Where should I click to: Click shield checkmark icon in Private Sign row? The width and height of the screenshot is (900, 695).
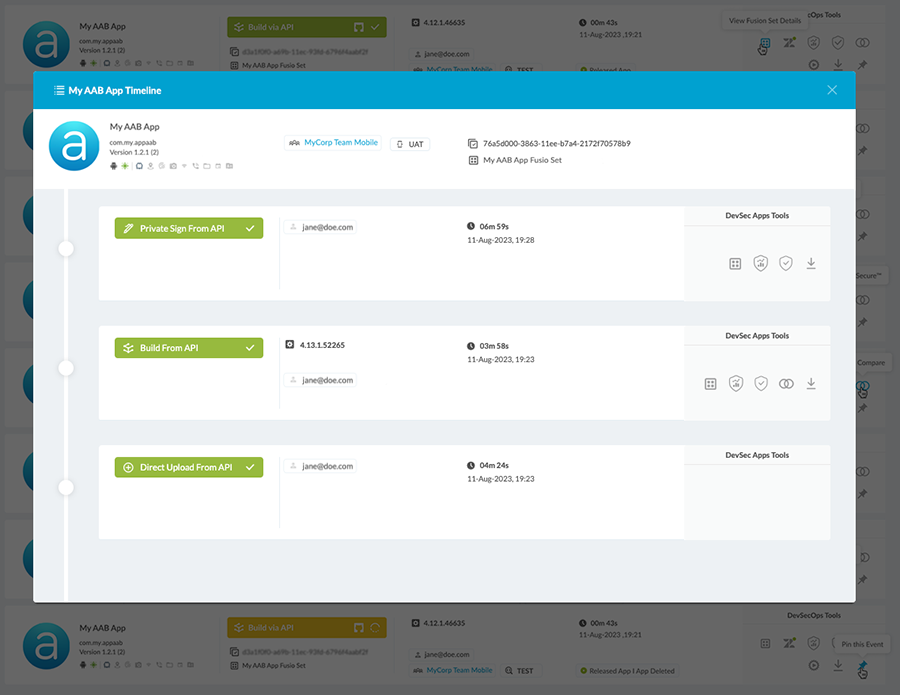tap(786, 264)
